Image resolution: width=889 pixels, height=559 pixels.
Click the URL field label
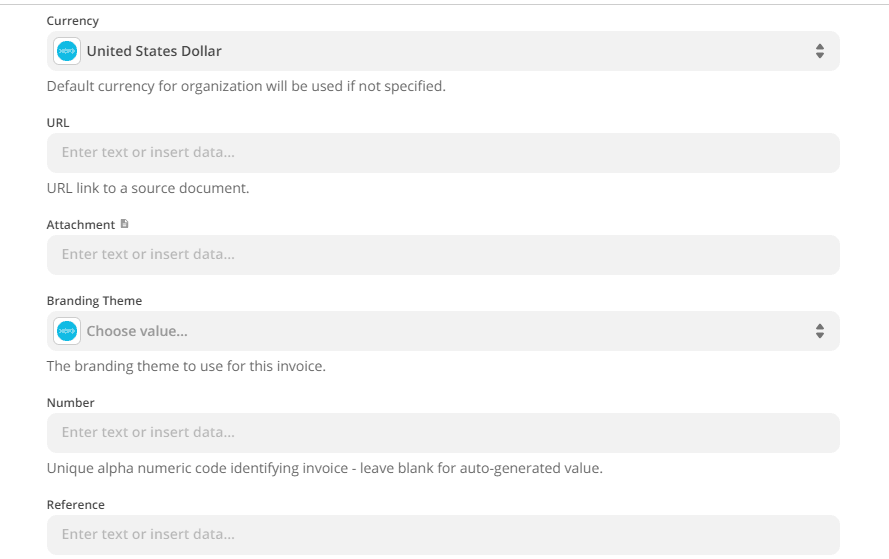pos(58,123)
